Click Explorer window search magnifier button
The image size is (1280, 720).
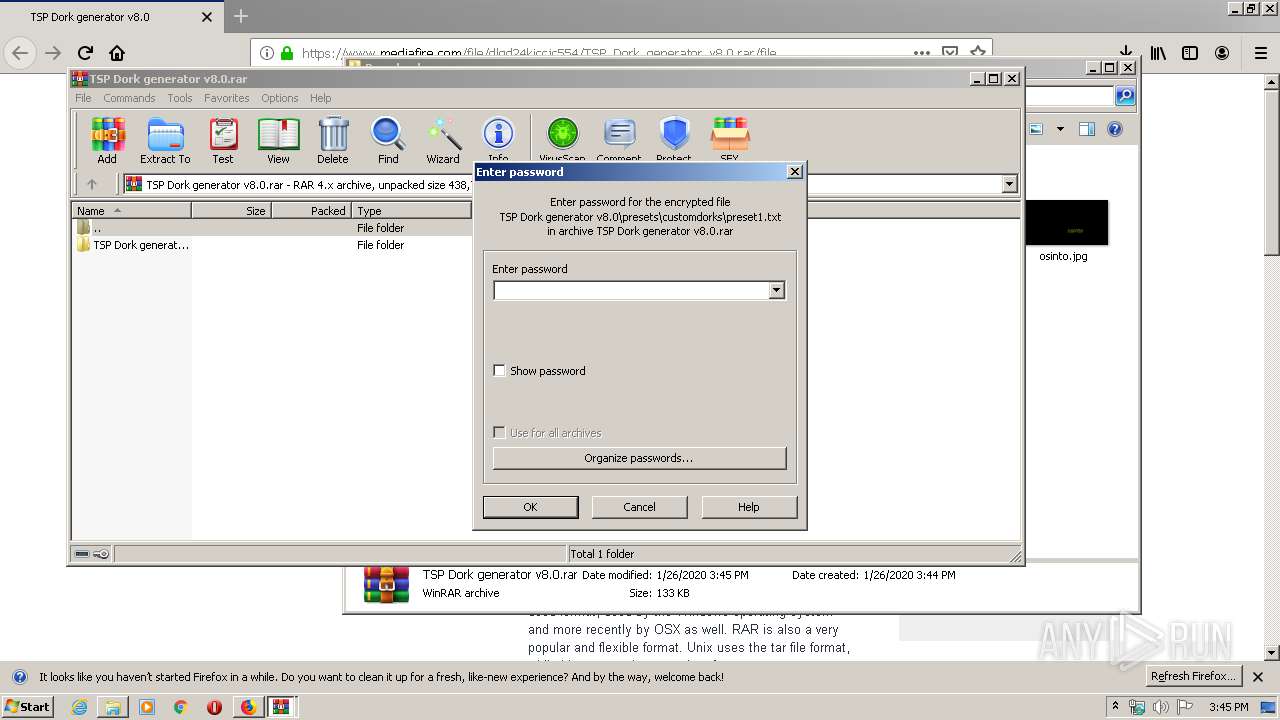1125,96
